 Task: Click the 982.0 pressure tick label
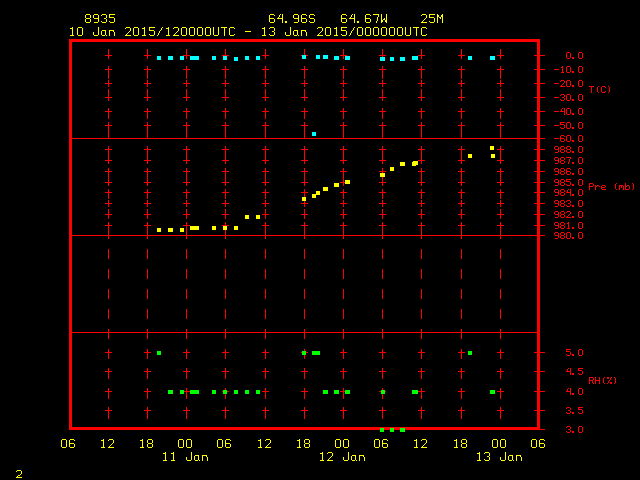pyautogui.click(x=569, y=215)
